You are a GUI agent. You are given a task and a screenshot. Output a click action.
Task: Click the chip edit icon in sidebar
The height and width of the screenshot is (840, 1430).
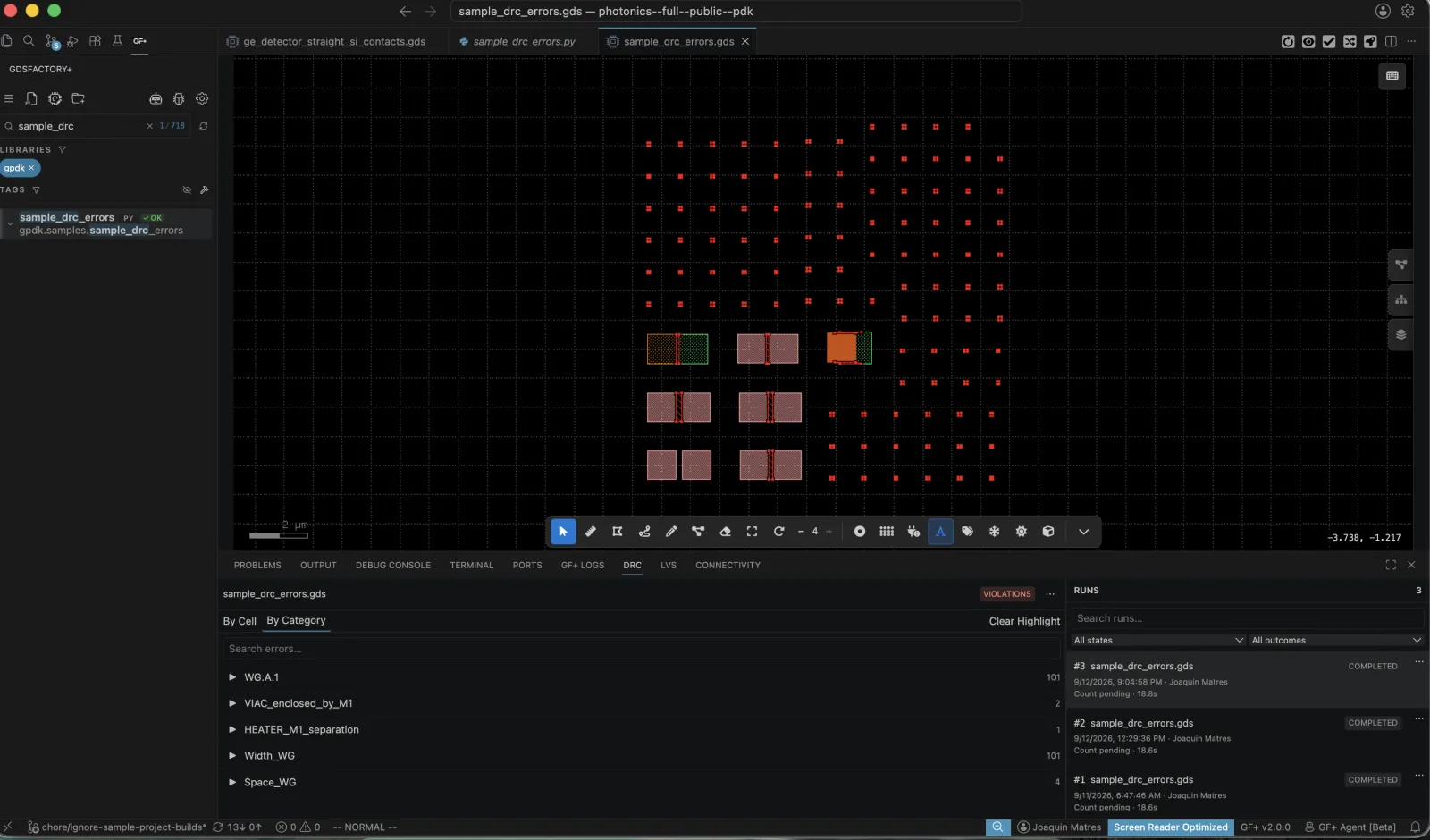click(x=55, y=99)
